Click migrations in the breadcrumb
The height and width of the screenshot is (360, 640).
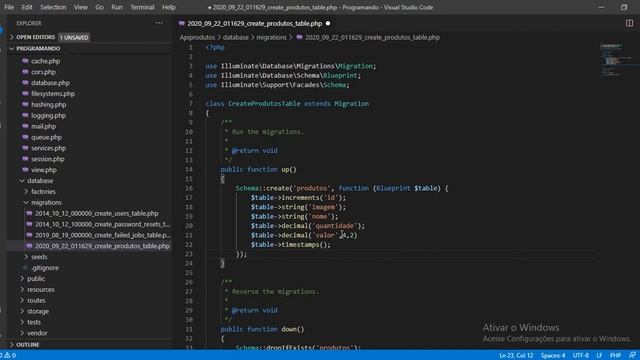point(271,37)
